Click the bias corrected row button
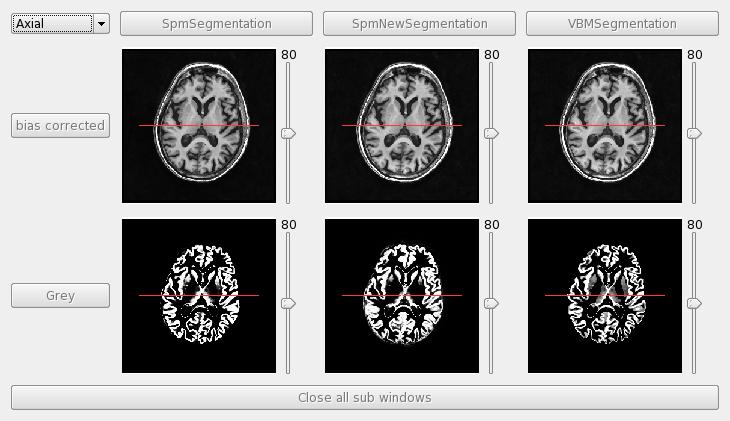730x421 pixels. tap(60, 126)
